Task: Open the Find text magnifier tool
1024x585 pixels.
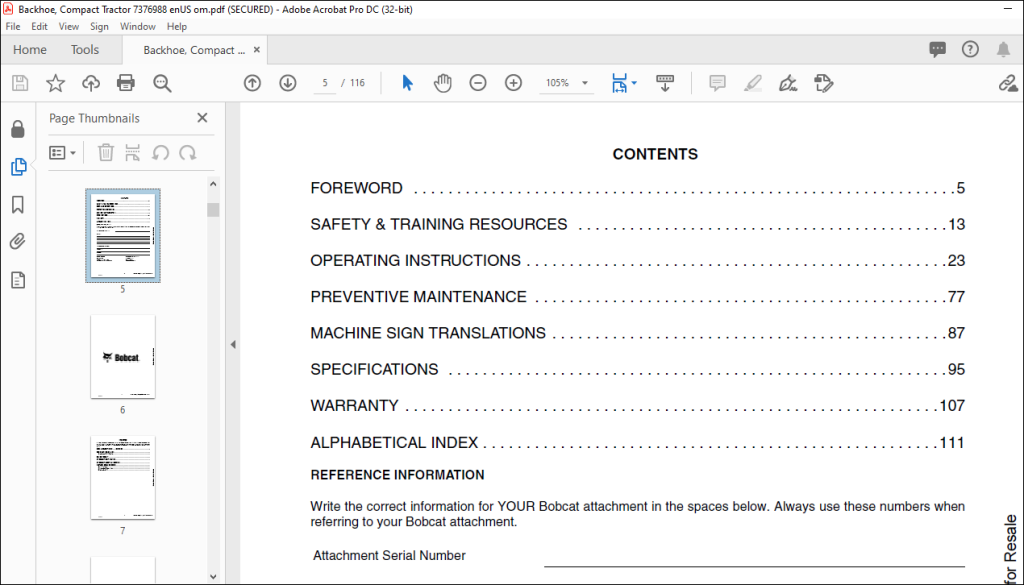Action: [162, 83]
